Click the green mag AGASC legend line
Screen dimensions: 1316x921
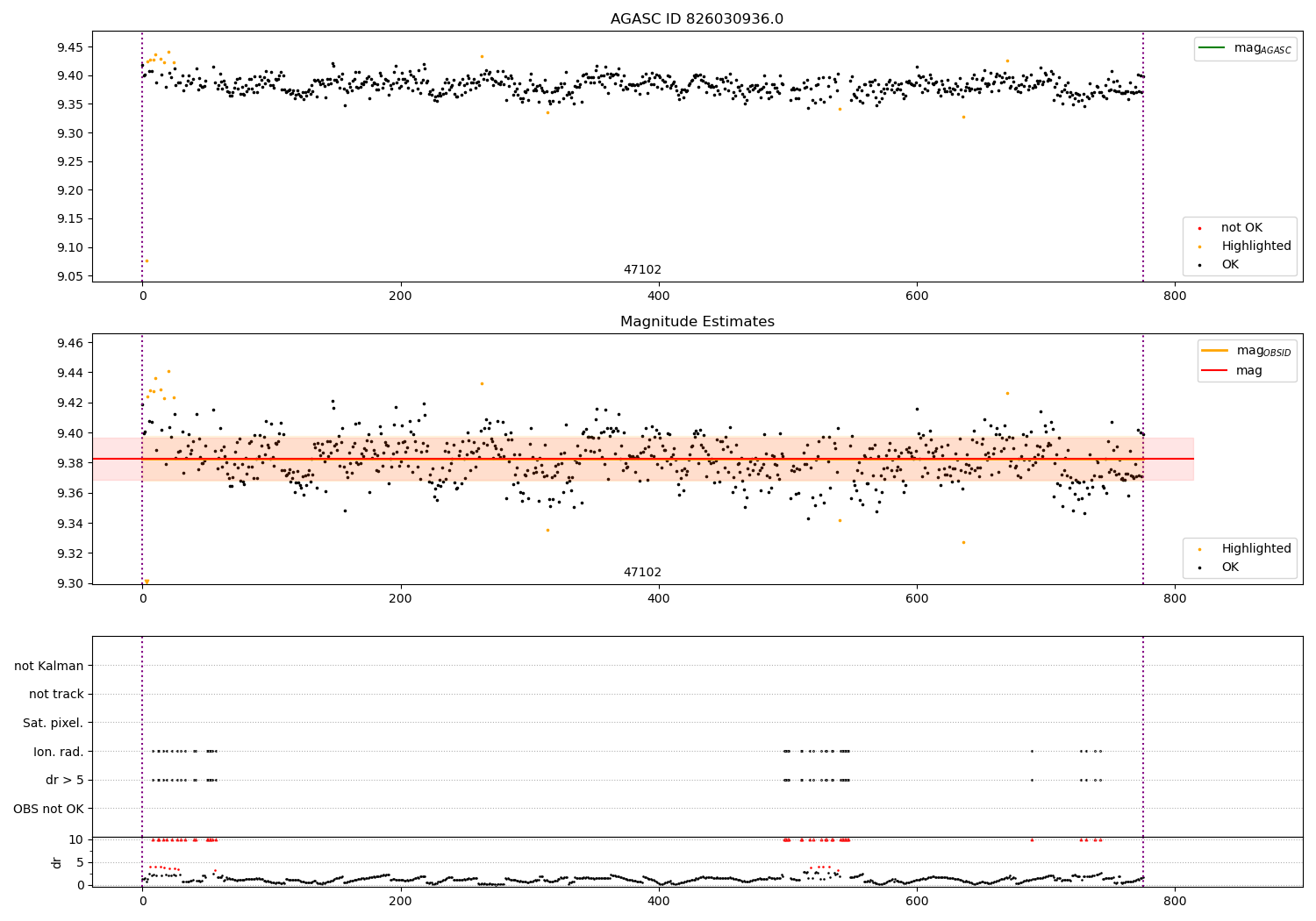[x=1212, y=47]
